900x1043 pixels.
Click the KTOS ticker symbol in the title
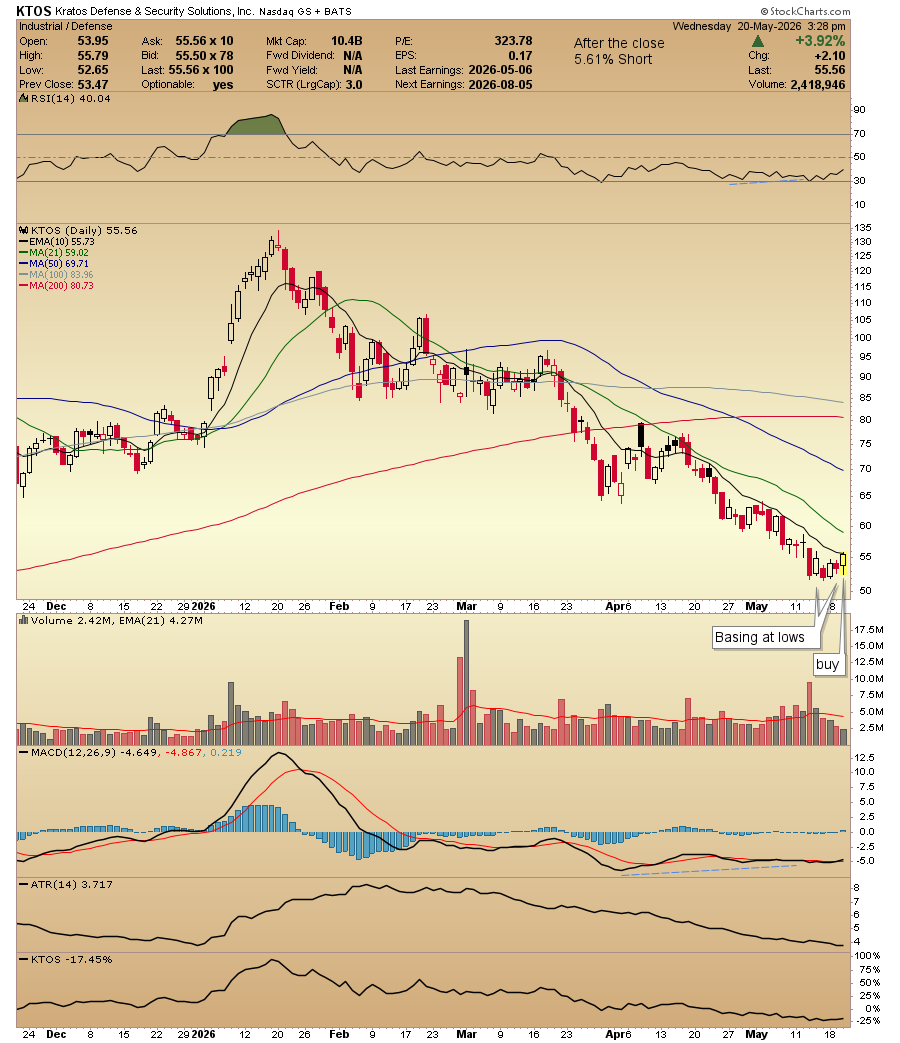pyautogui.click(x=34, y=11)
